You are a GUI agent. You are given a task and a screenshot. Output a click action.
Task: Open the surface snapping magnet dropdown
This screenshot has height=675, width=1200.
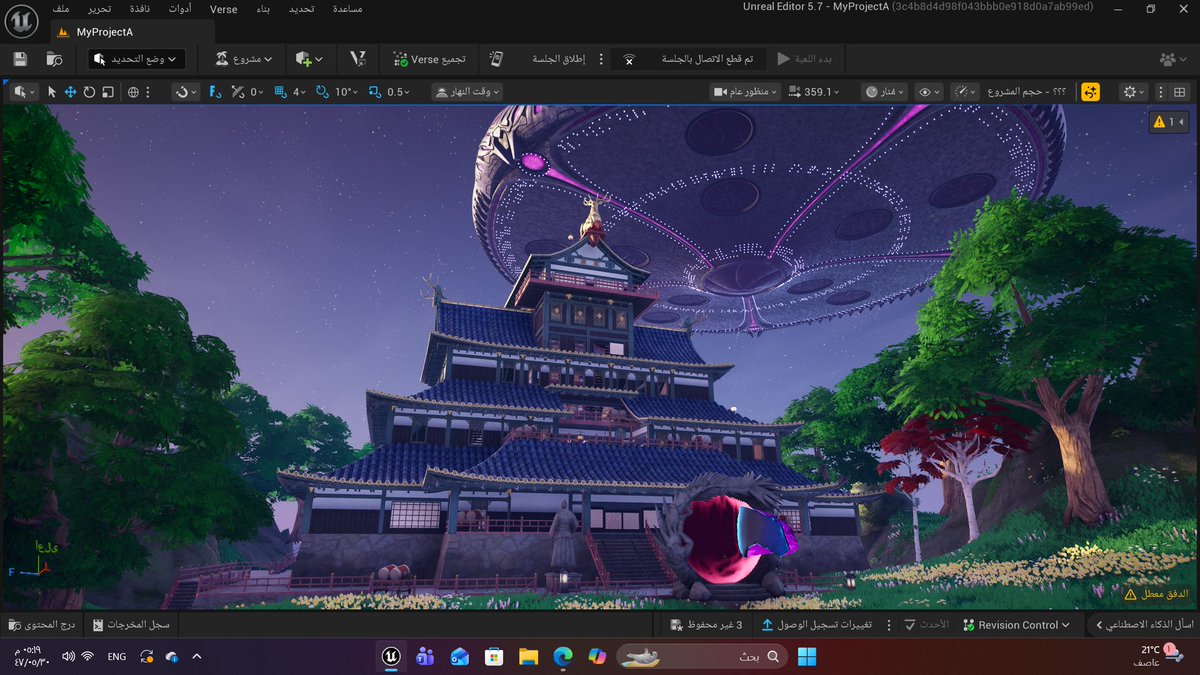point(187,91)
